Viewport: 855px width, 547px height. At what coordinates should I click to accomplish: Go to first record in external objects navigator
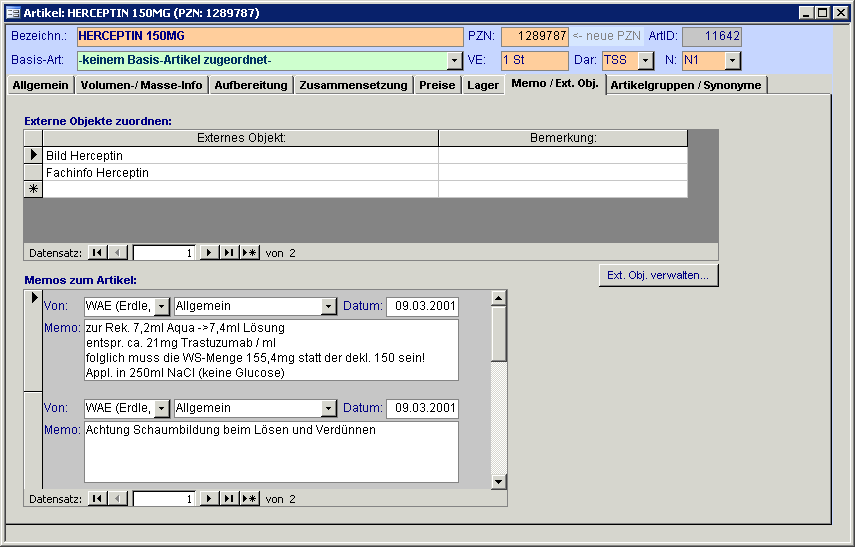click(x=97, y=253)
